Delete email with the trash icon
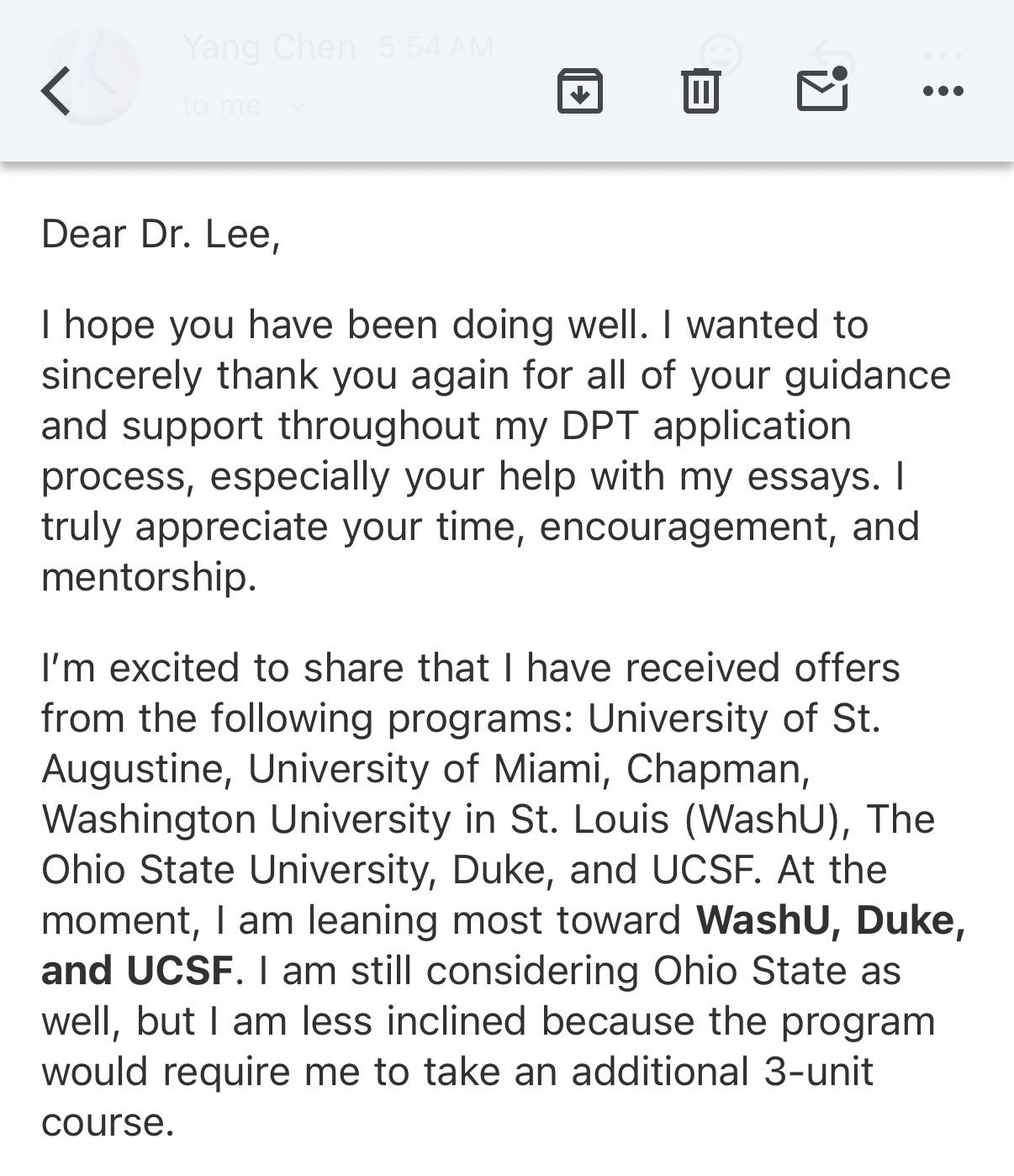1014x1176 pixels. 700,90
